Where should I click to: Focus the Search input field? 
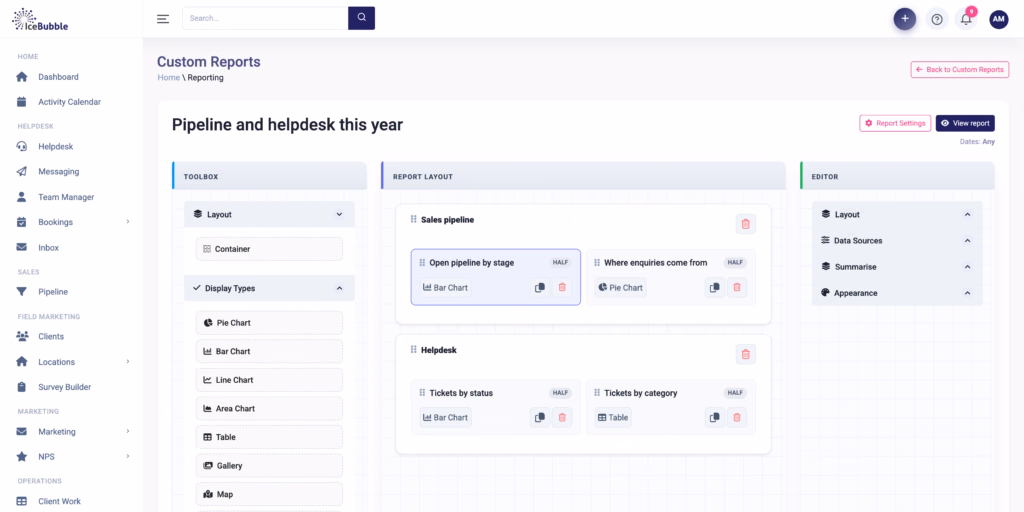click(x=265, y=18)
